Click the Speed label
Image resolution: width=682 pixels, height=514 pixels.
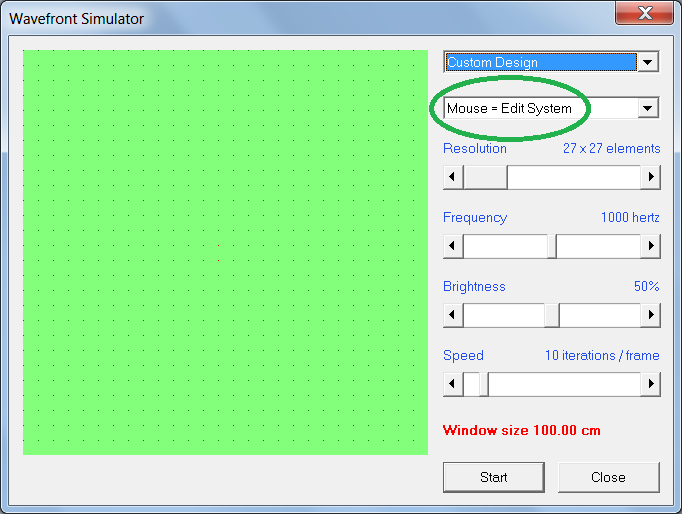point(463,355)
